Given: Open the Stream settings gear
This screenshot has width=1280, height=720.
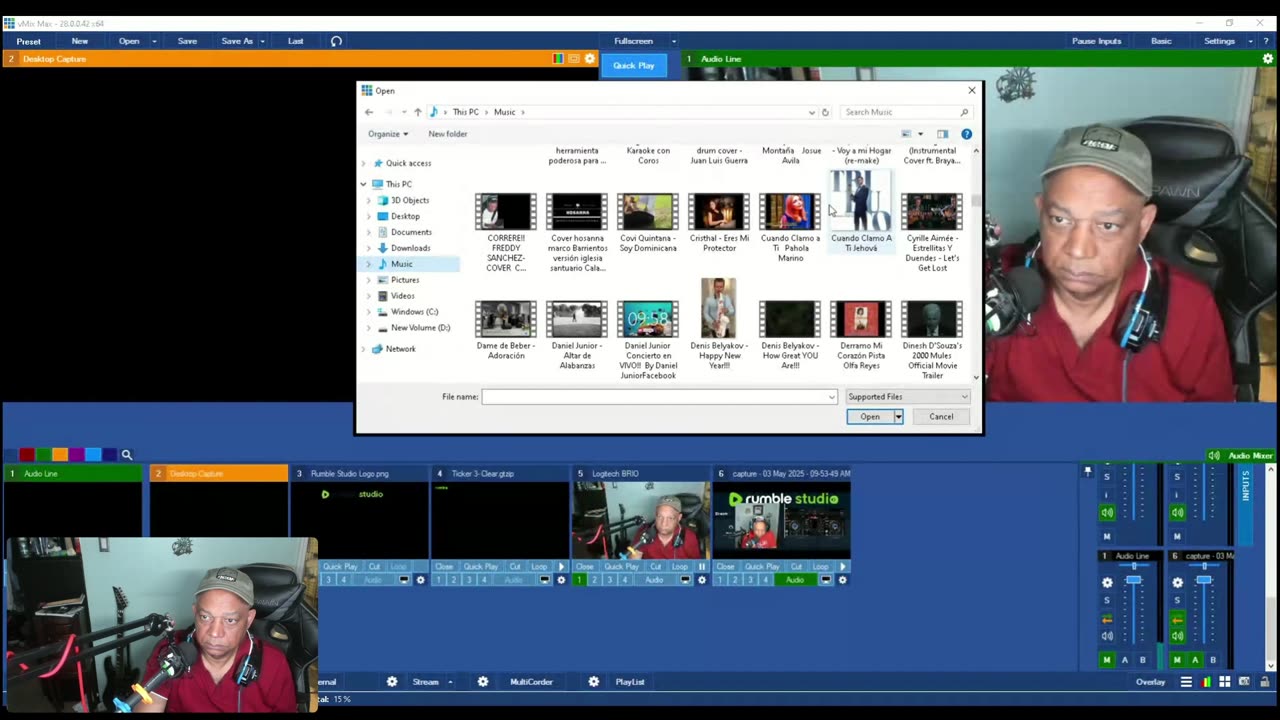Looking at the screenshot, I should click(x=392, y=682).
